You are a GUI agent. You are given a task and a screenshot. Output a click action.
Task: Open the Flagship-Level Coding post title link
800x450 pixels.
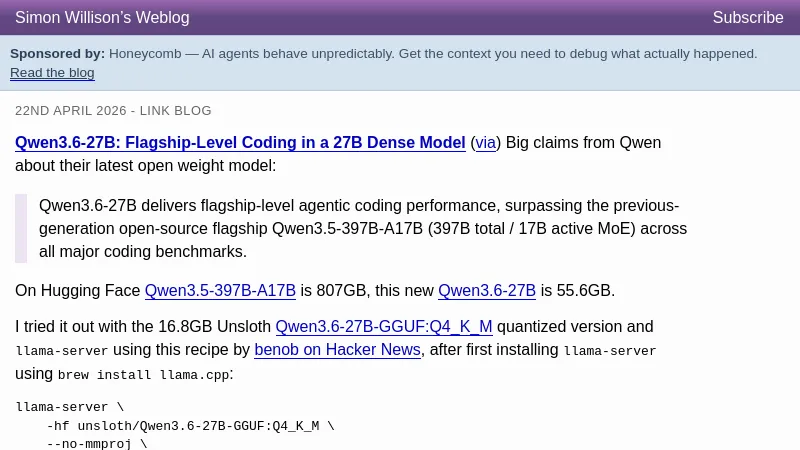click(x=240, y=143)
